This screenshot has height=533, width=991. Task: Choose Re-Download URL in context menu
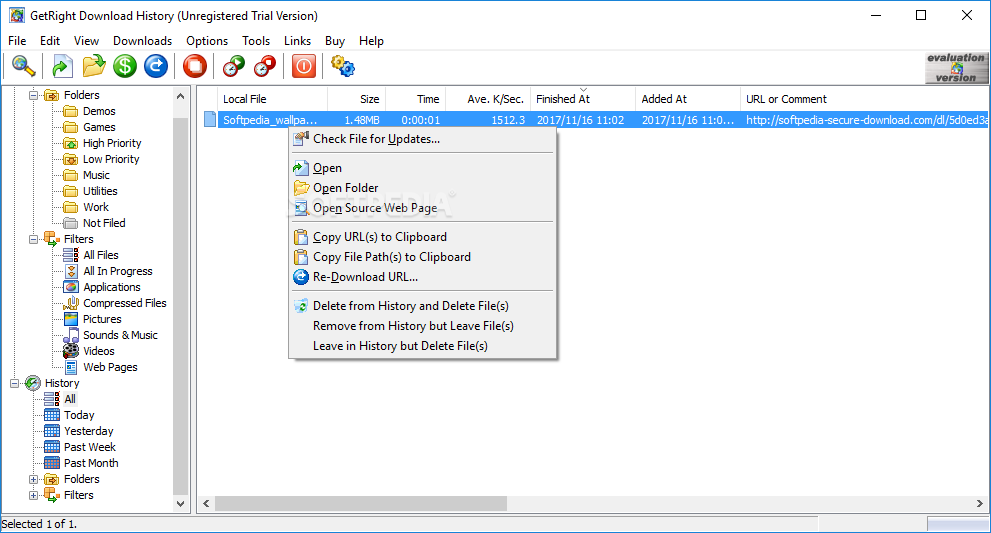click(x=422, y=277)
